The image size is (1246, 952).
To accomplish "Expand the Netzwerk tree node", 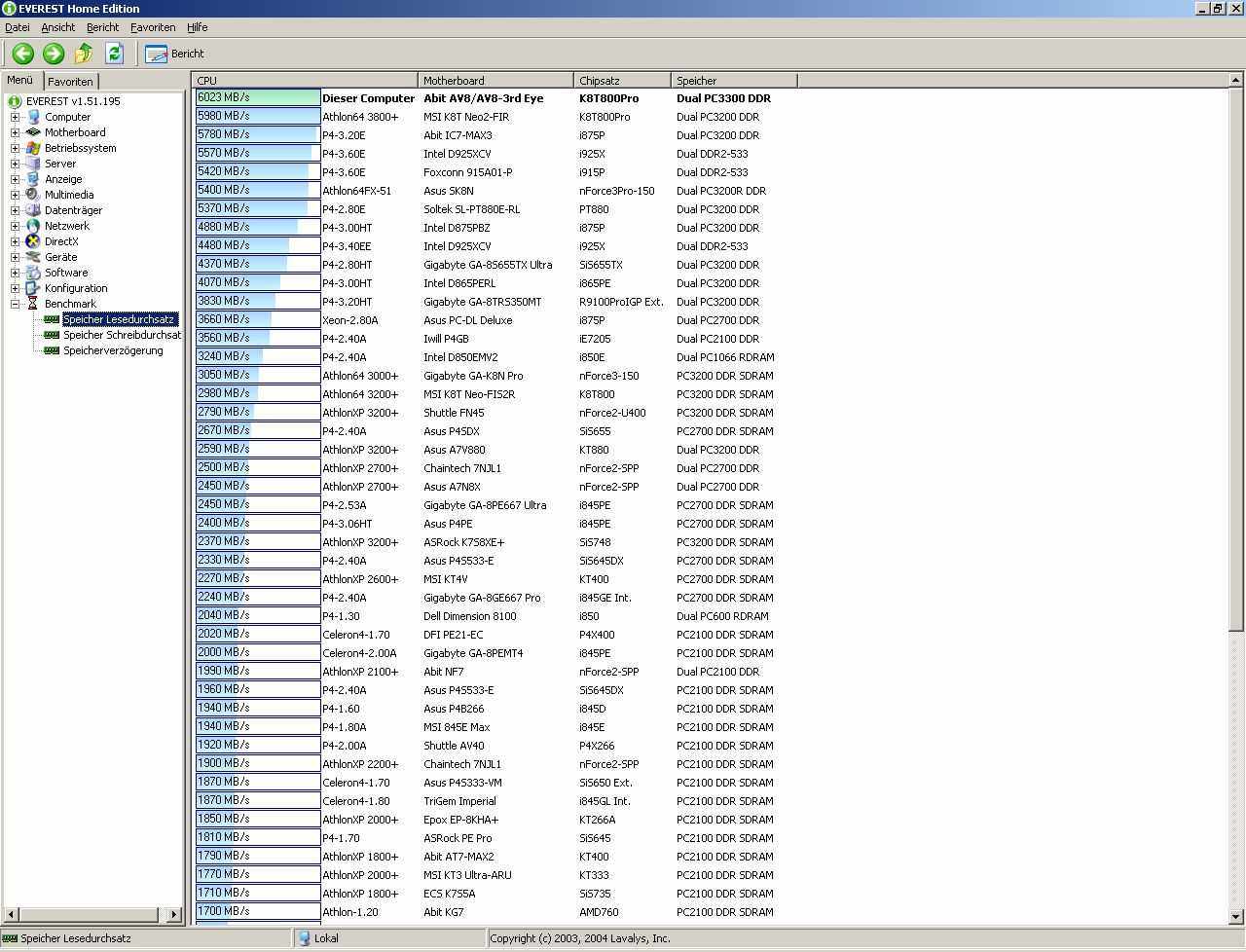I will click(x=15, y=226).
